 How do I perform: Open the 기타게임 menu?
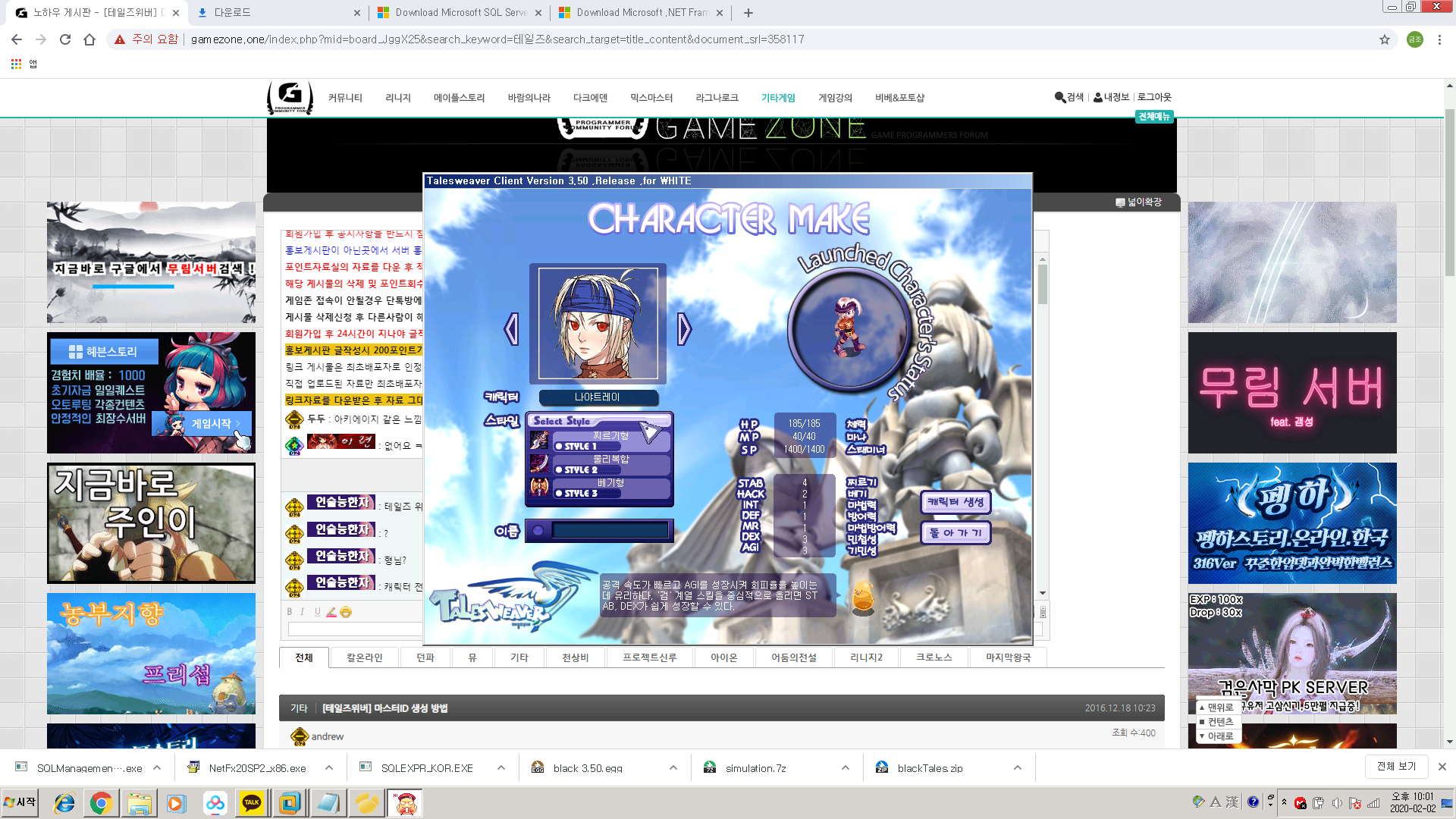[x=778, y=98]
